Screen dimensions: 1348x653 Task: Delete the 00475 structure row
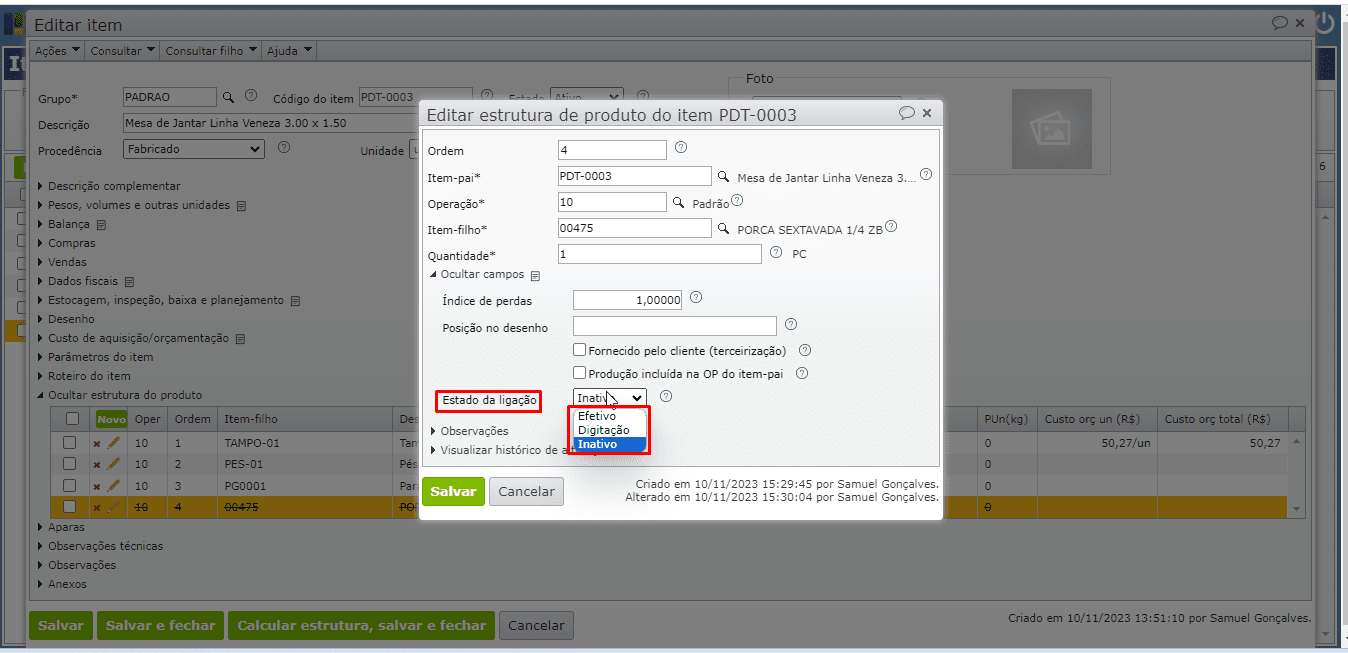[x=97, y=508]
